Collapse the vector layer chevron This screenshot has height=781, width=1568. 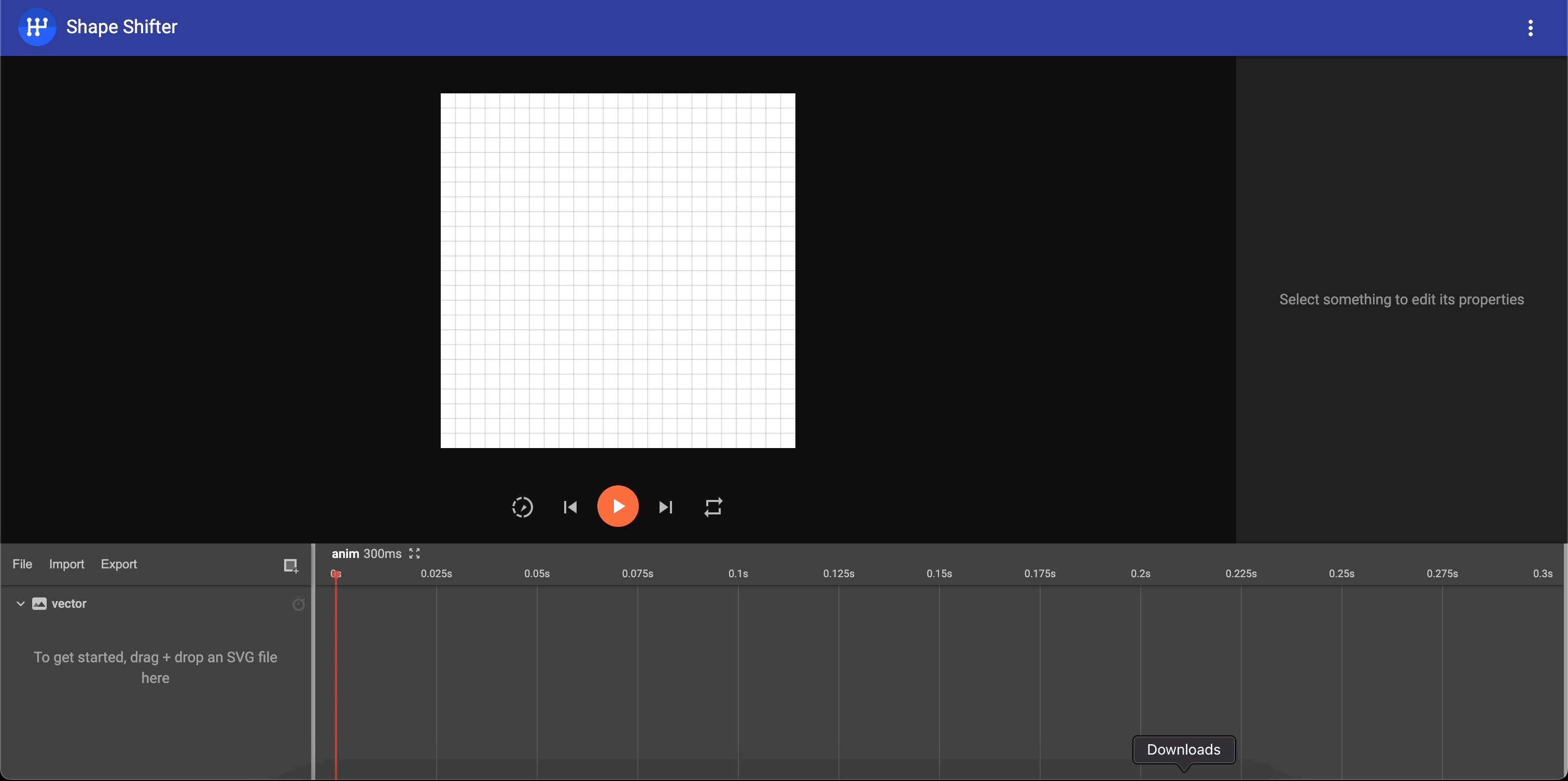pyautogui.click(x=20, y=603)
